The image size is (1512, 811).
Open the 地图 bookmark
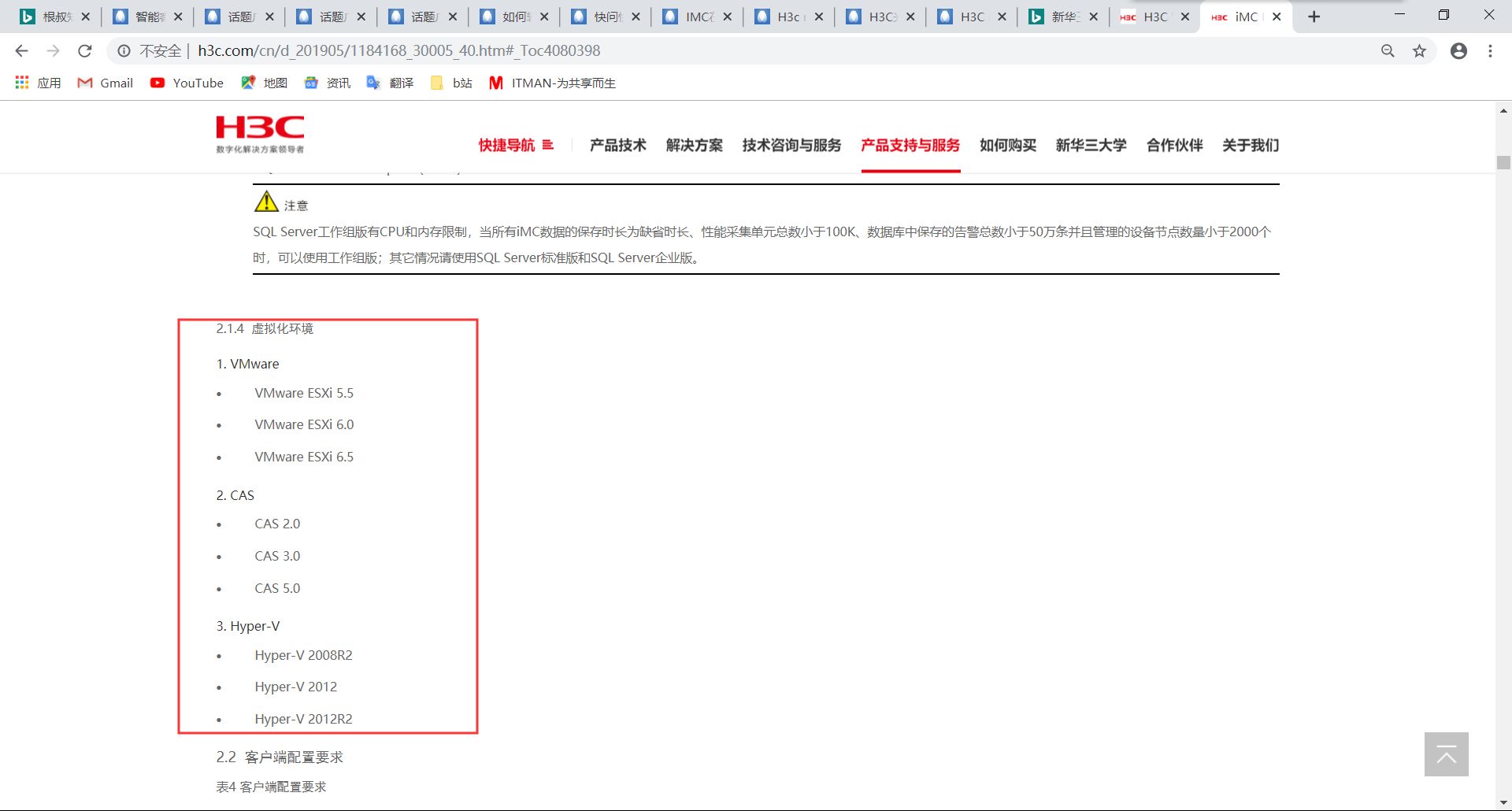pos(265,83)
